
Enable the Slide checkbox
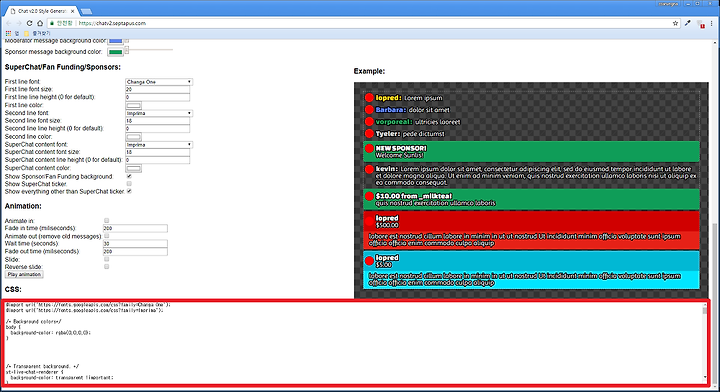107,259
